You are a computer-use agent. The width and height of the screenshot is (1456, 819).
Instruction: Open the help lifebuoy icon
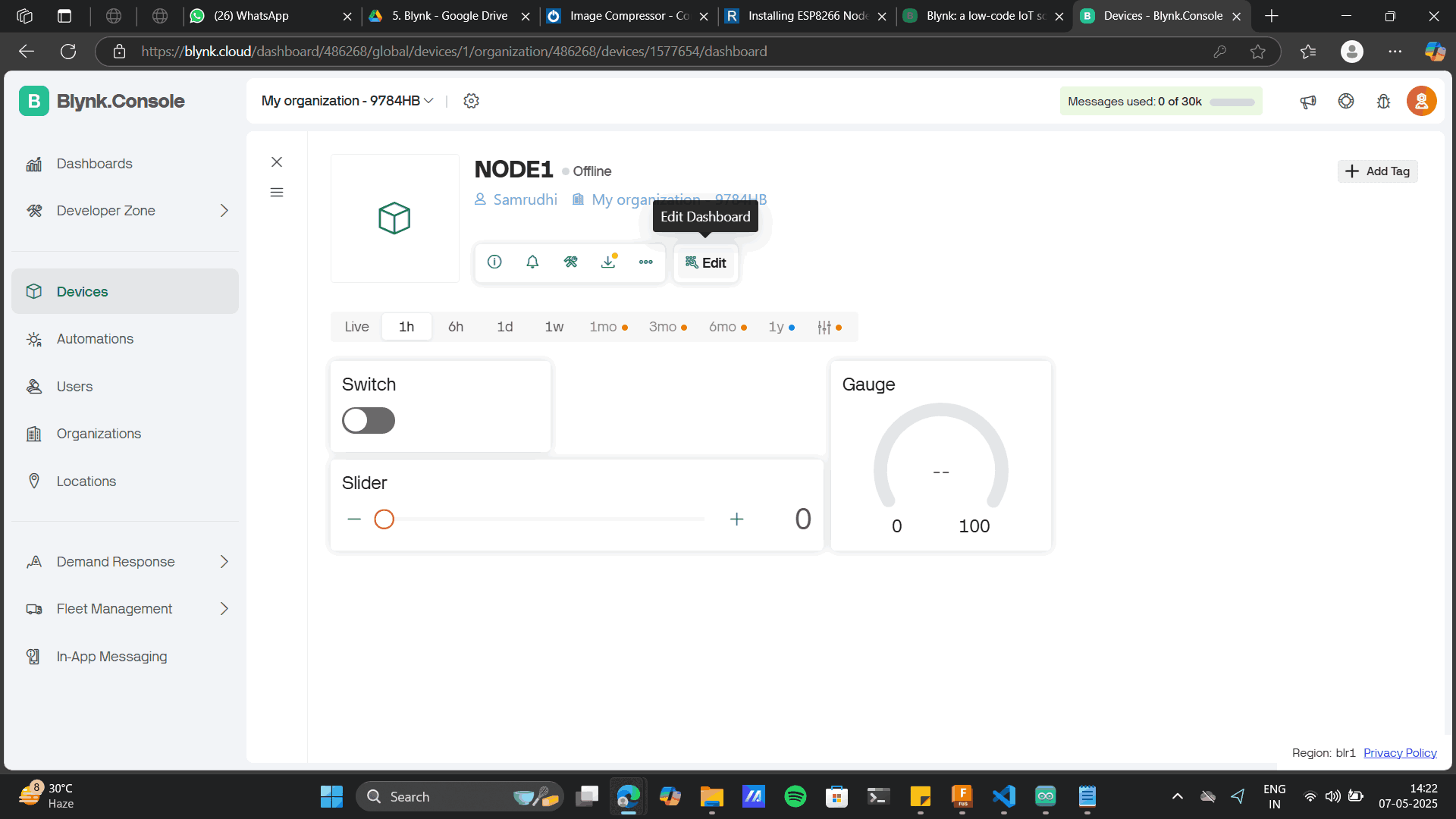(x=1346, y=101)
